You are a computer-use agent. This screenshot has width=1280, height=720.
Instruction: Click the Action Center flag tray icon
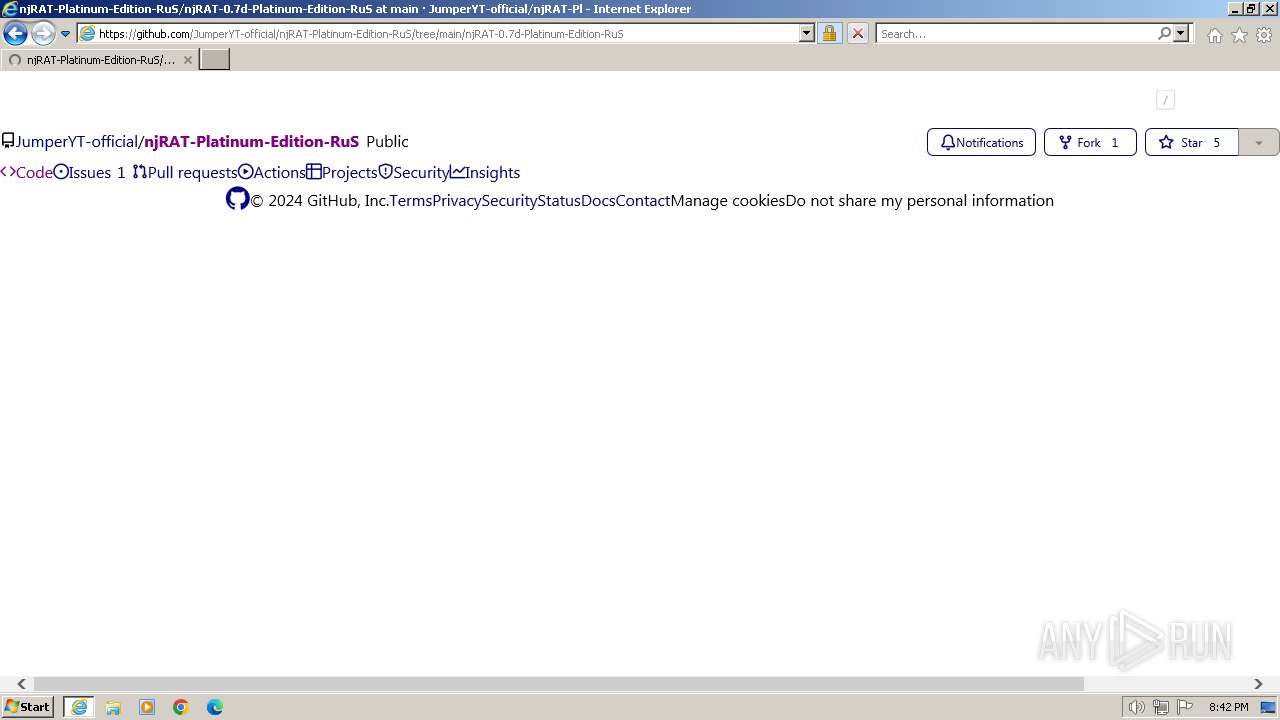[x=1185, y=707]
